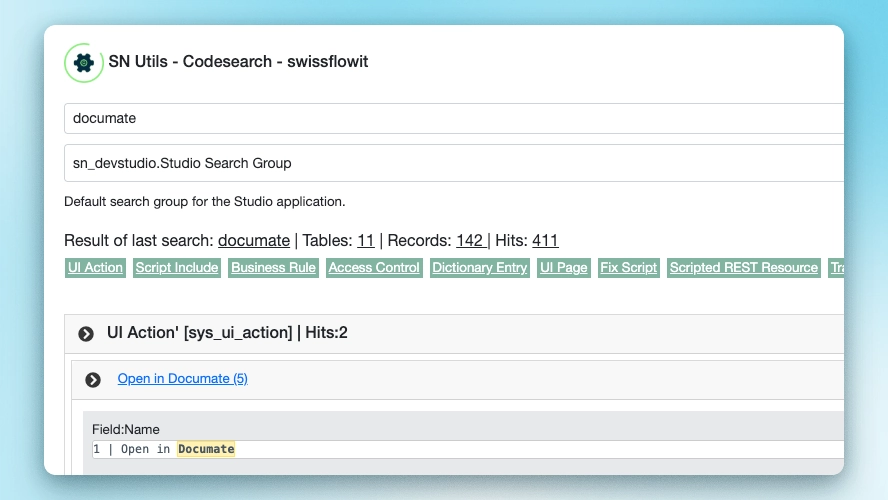Click the SN Utils gear logo icon
Viewport: 888px width, 500px height.
[x=84, y=63]
